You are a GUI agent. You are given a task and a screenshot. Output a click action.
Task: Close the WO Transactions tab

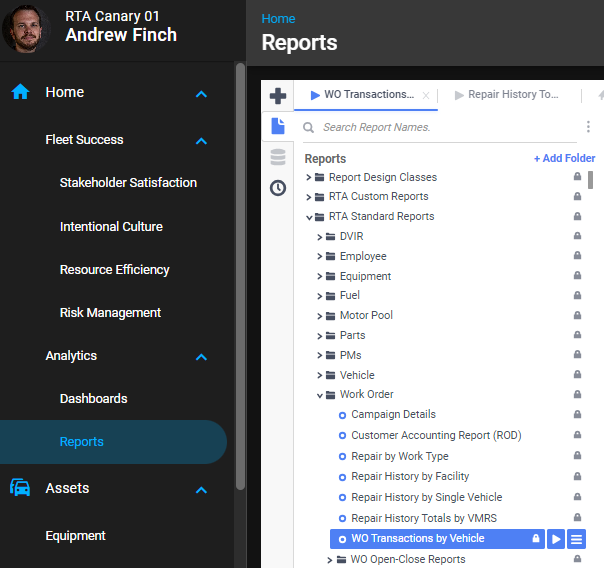(x=426, y=96)
